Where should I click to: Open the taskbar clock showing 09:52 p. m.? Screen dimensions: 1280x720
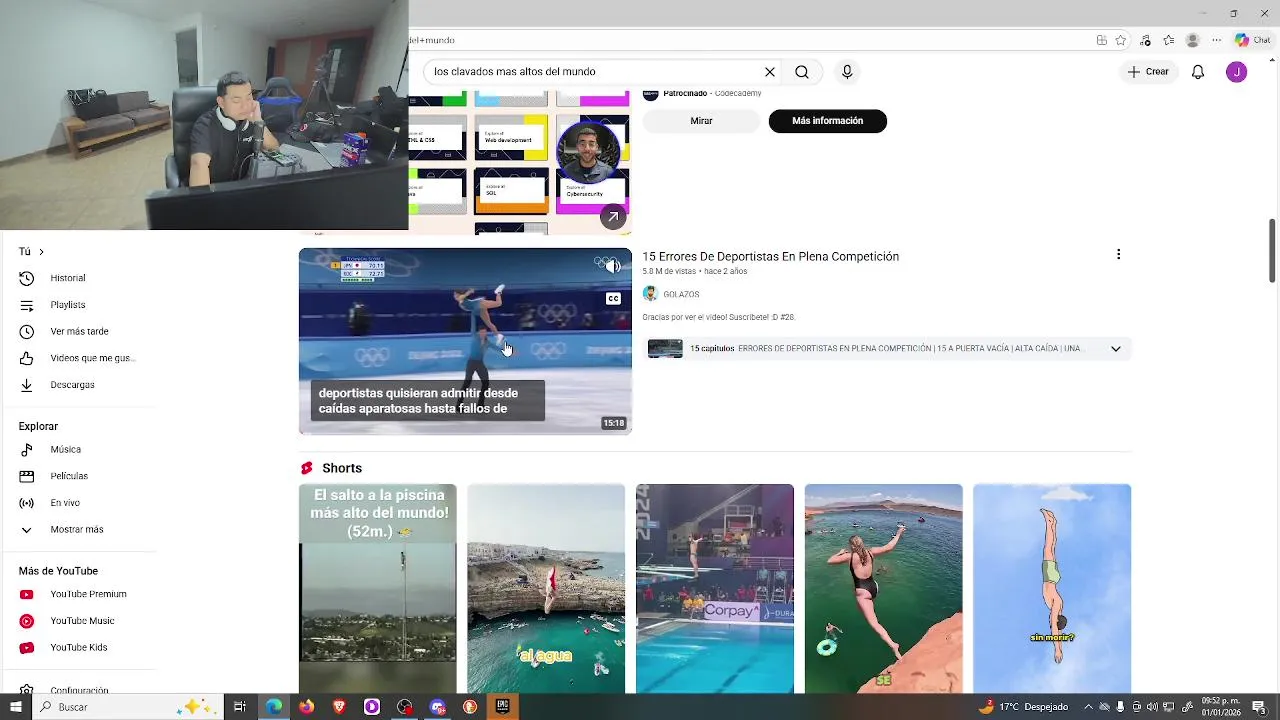click(x=1221, y=707)
